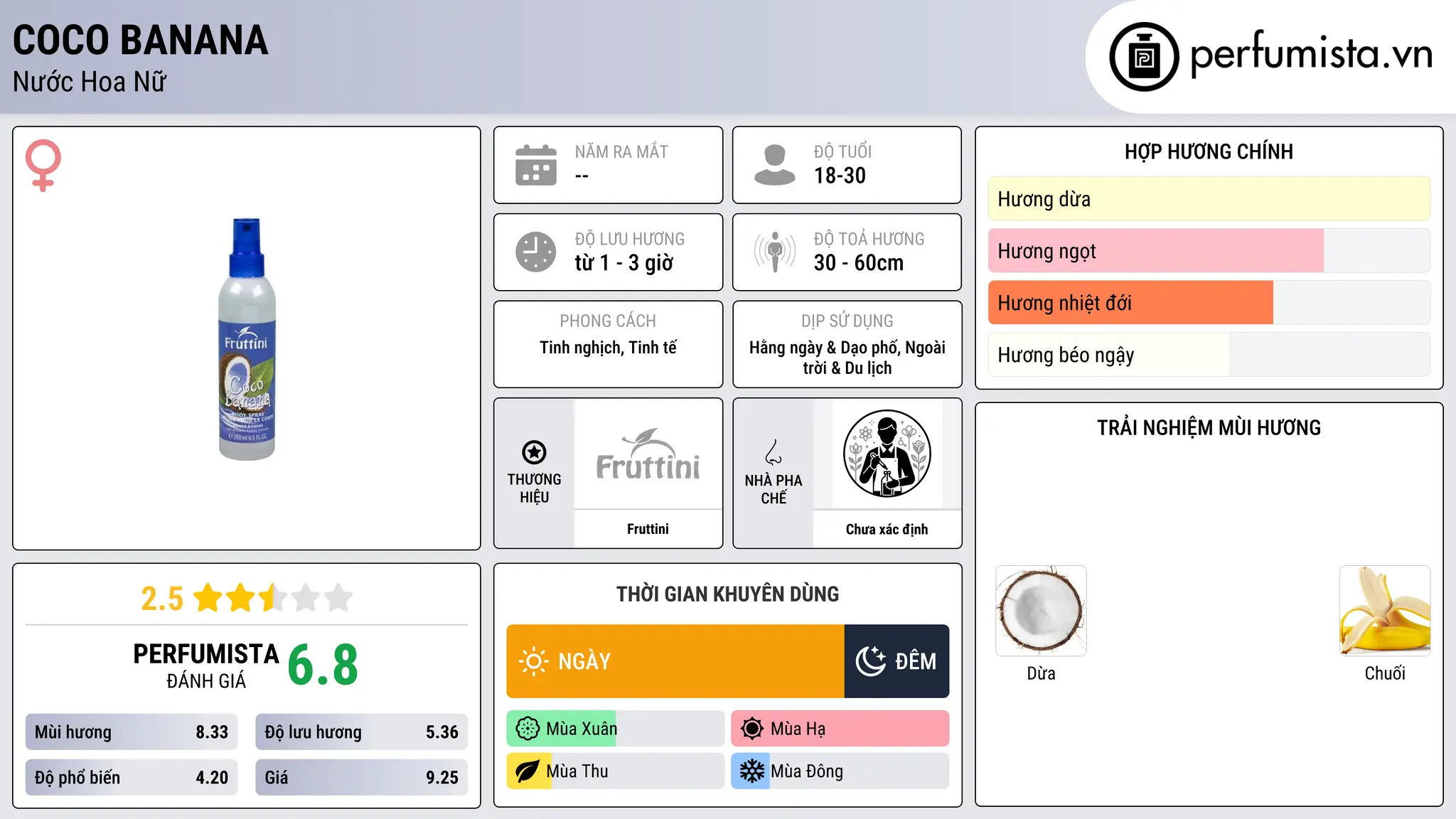Screen dimensions: 1456x819
Task: Click the Hương dừa accord bar
Action: pos(1209,199)
